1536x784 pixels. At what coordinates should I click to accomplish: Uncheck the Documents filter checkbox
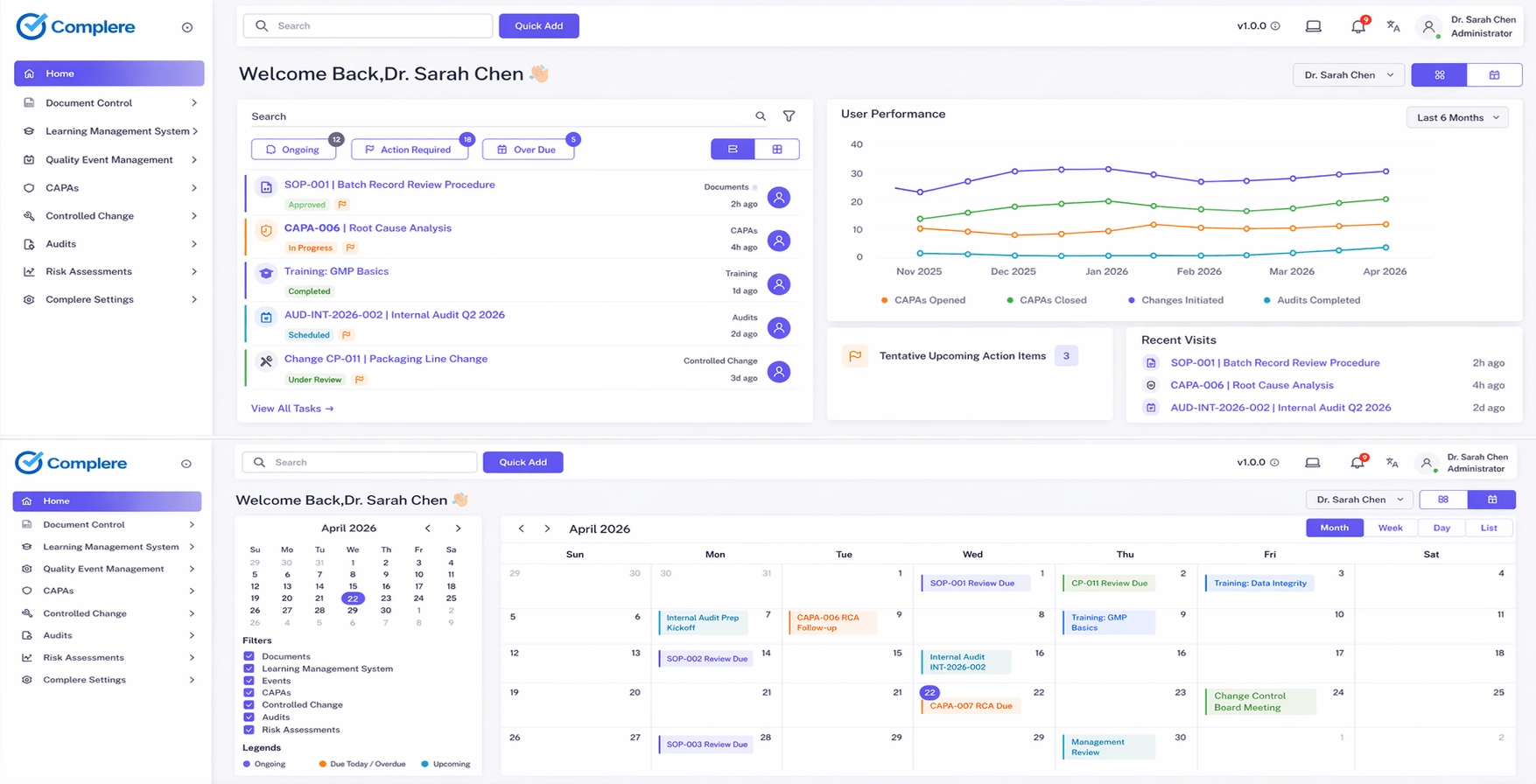[x=249, y=656]
